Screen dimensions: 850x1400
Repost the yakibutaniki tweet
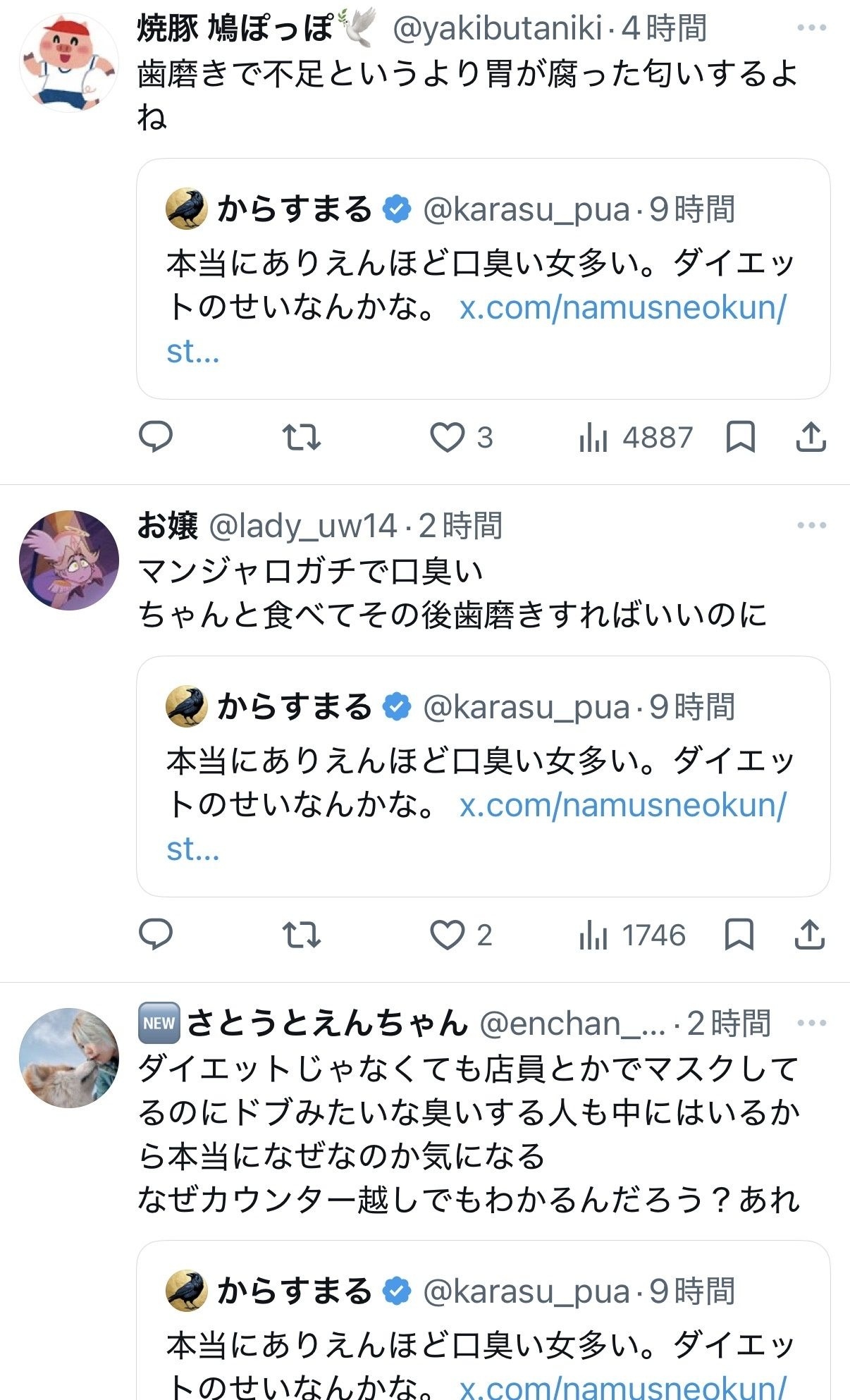click(302, 437)
